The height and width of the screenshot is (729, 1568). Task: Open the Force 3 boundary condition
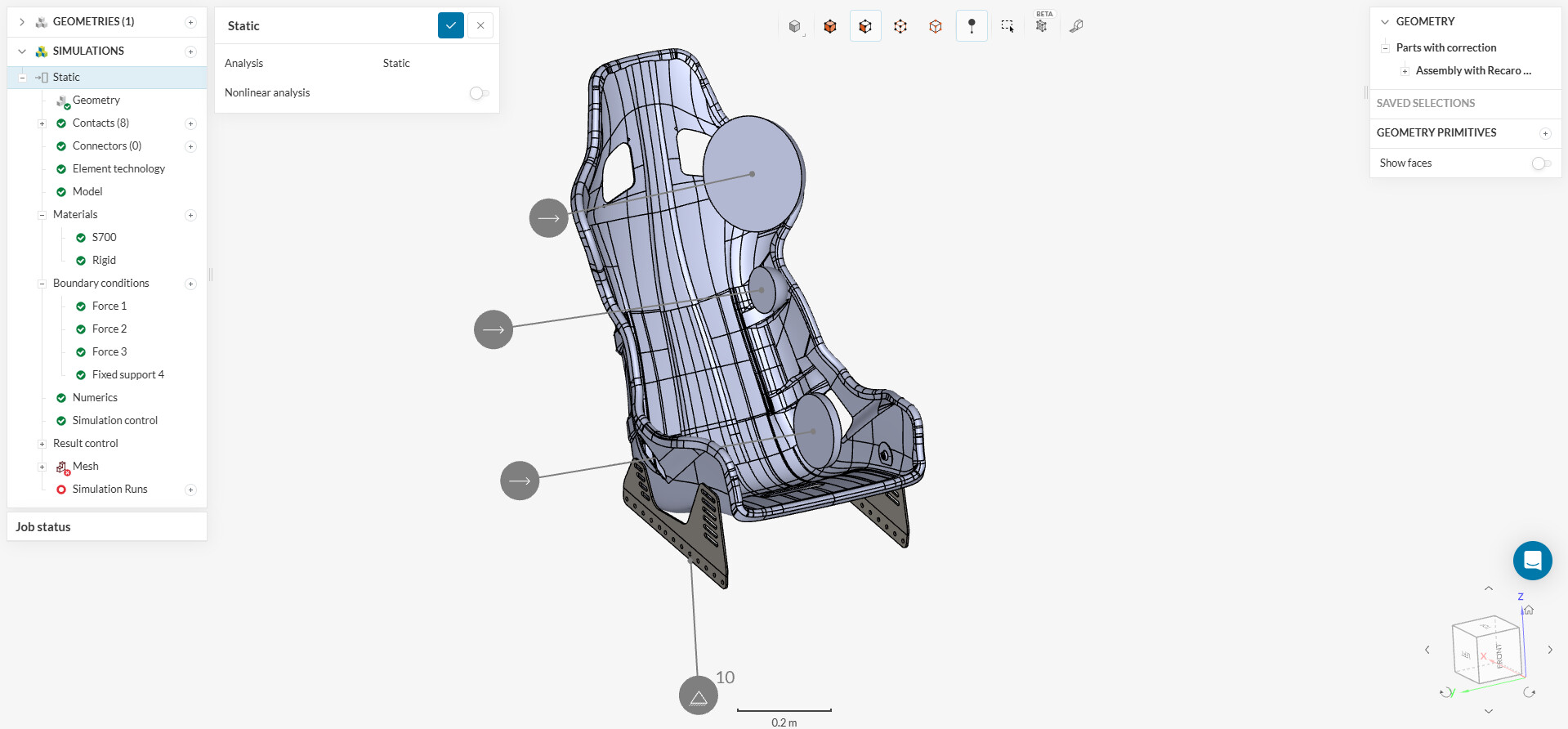pos(109,352)
